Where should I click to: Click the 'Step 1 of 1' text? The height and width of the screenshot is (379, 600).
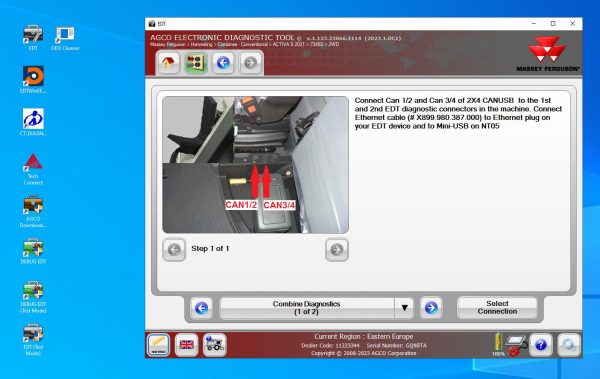point(210,249)
